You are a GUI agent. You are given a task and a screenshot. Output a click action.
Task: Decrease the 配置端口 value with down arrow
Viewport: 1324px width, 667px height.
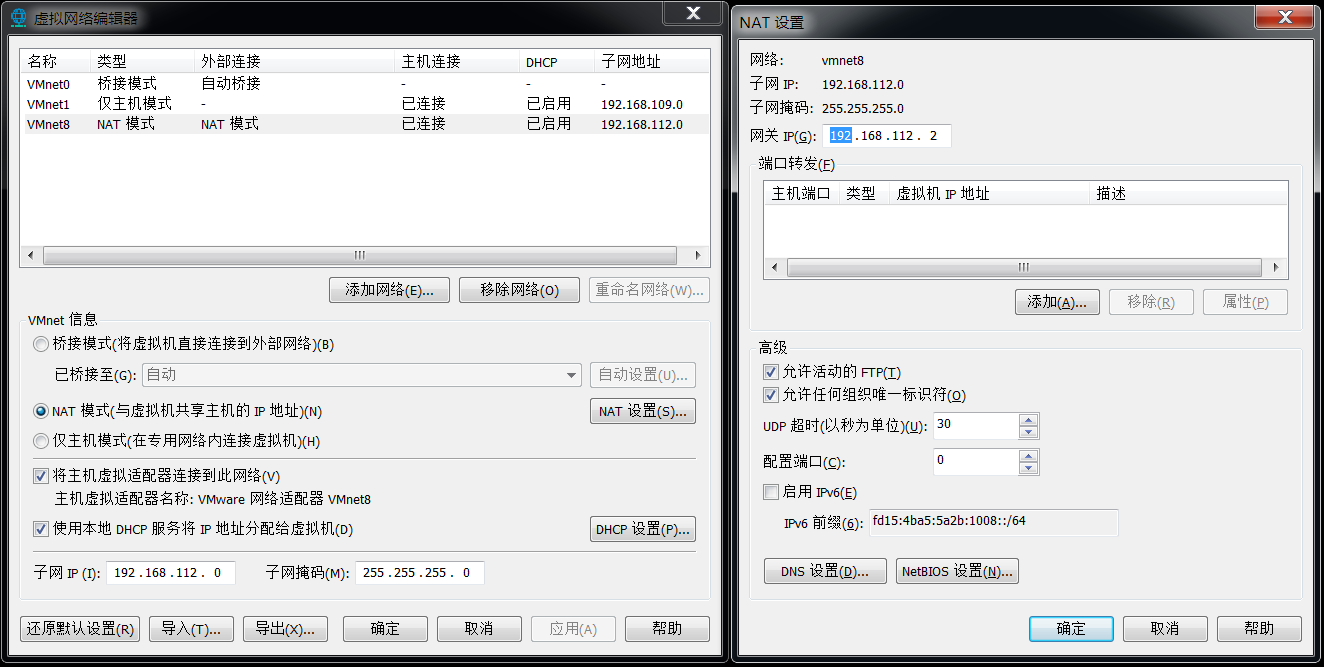[1028, 468]
